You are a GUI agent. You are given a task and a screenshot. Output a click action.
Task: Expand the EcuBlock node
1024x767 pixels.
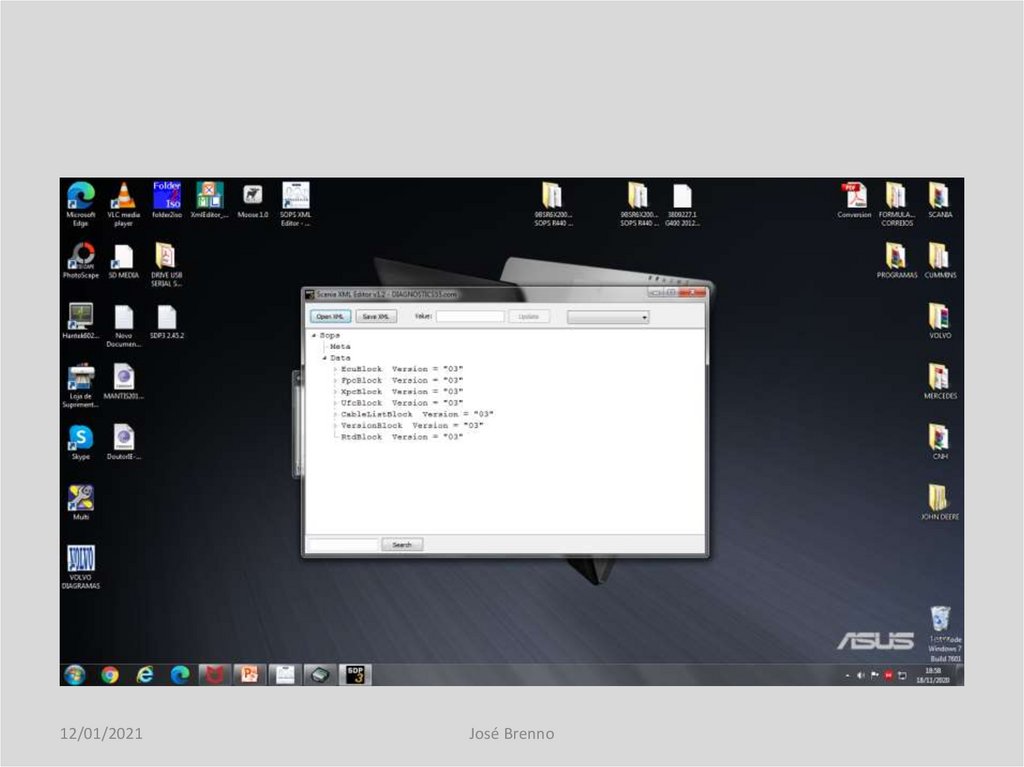pyautogui.click(x=335, y=369)
